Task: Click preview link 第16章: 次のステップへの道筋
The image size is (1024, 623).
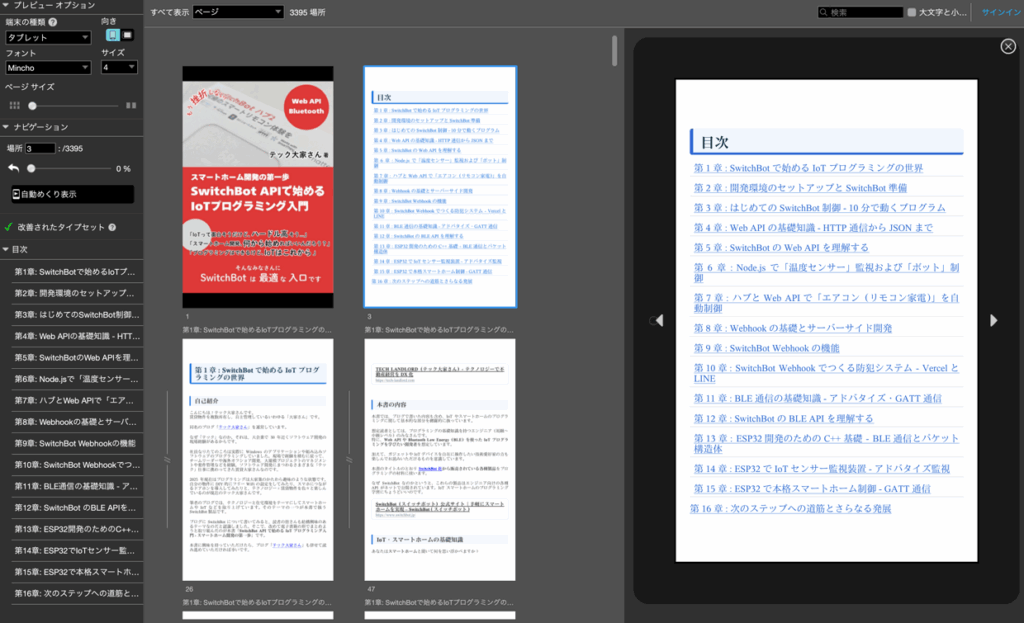Action: 790,509
